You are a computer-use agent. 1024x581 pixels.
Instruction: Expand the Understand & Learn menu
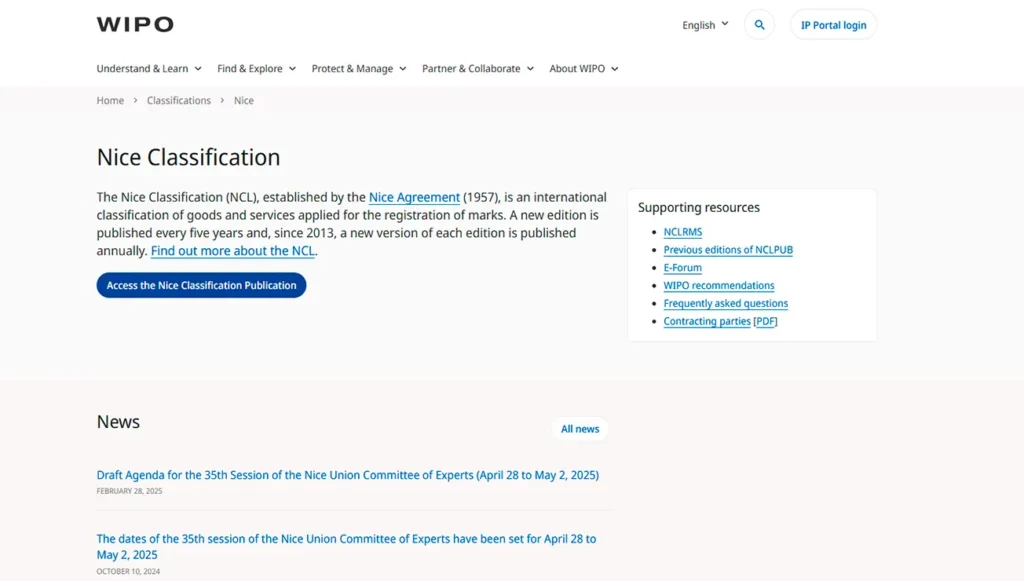(149, 69)
